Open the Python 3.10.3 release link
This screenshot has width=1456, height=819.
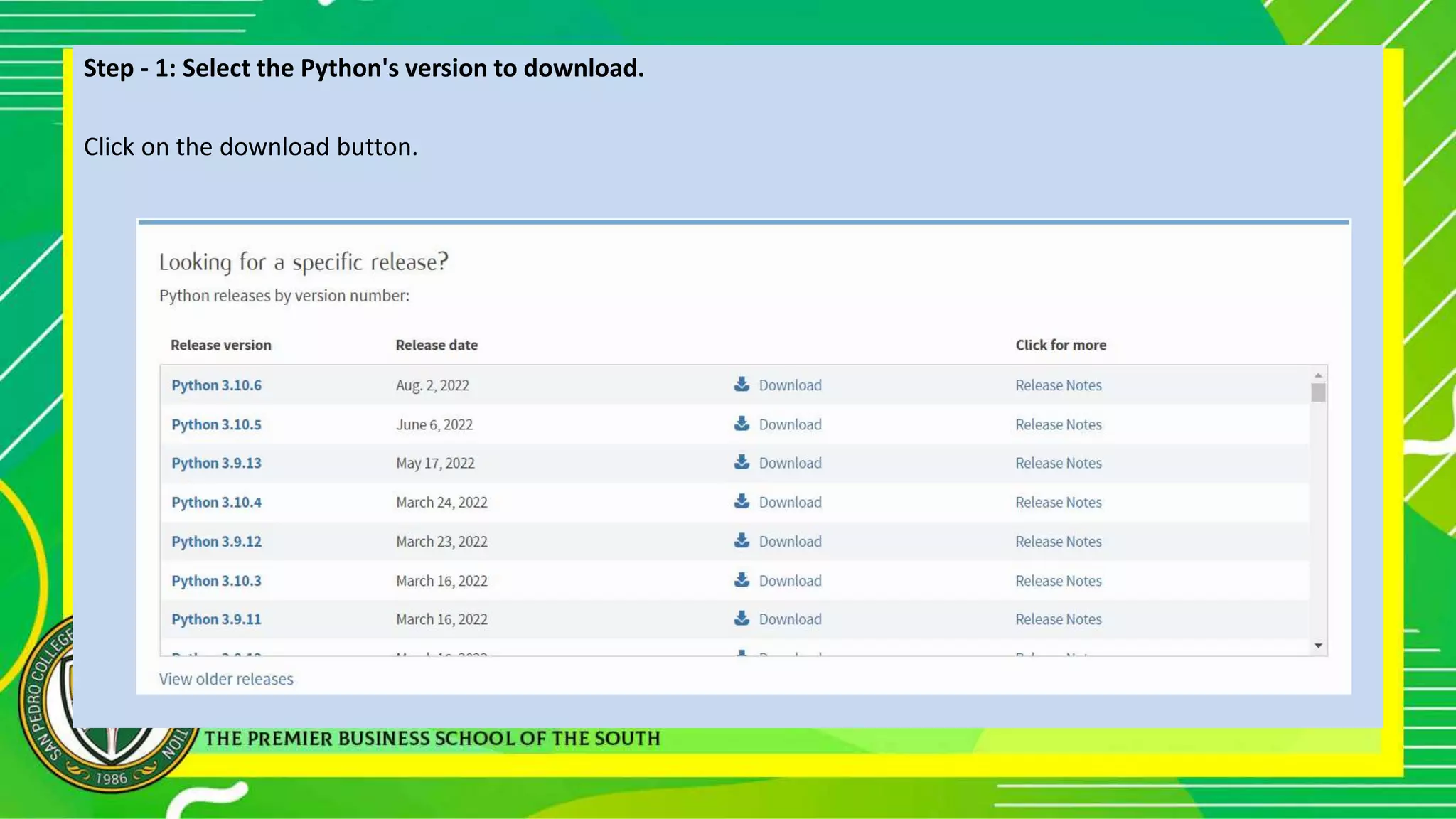pos(216,581)
